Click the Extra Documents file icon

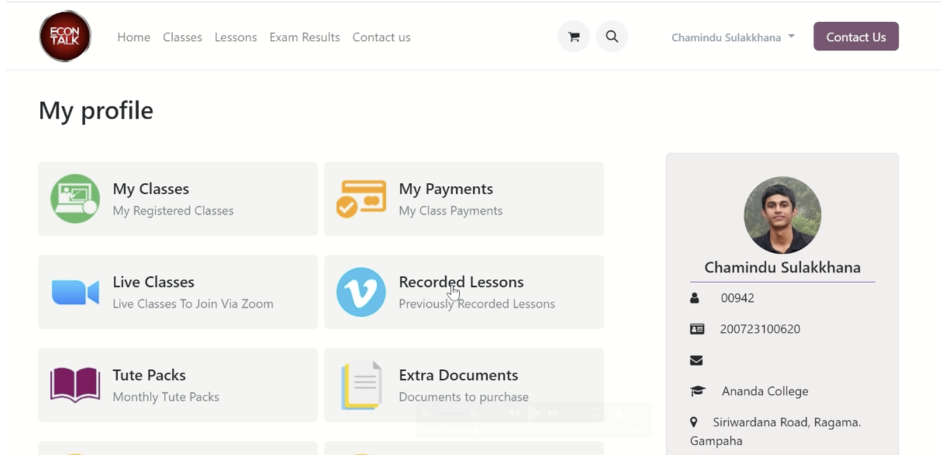(x=361, y=385)
